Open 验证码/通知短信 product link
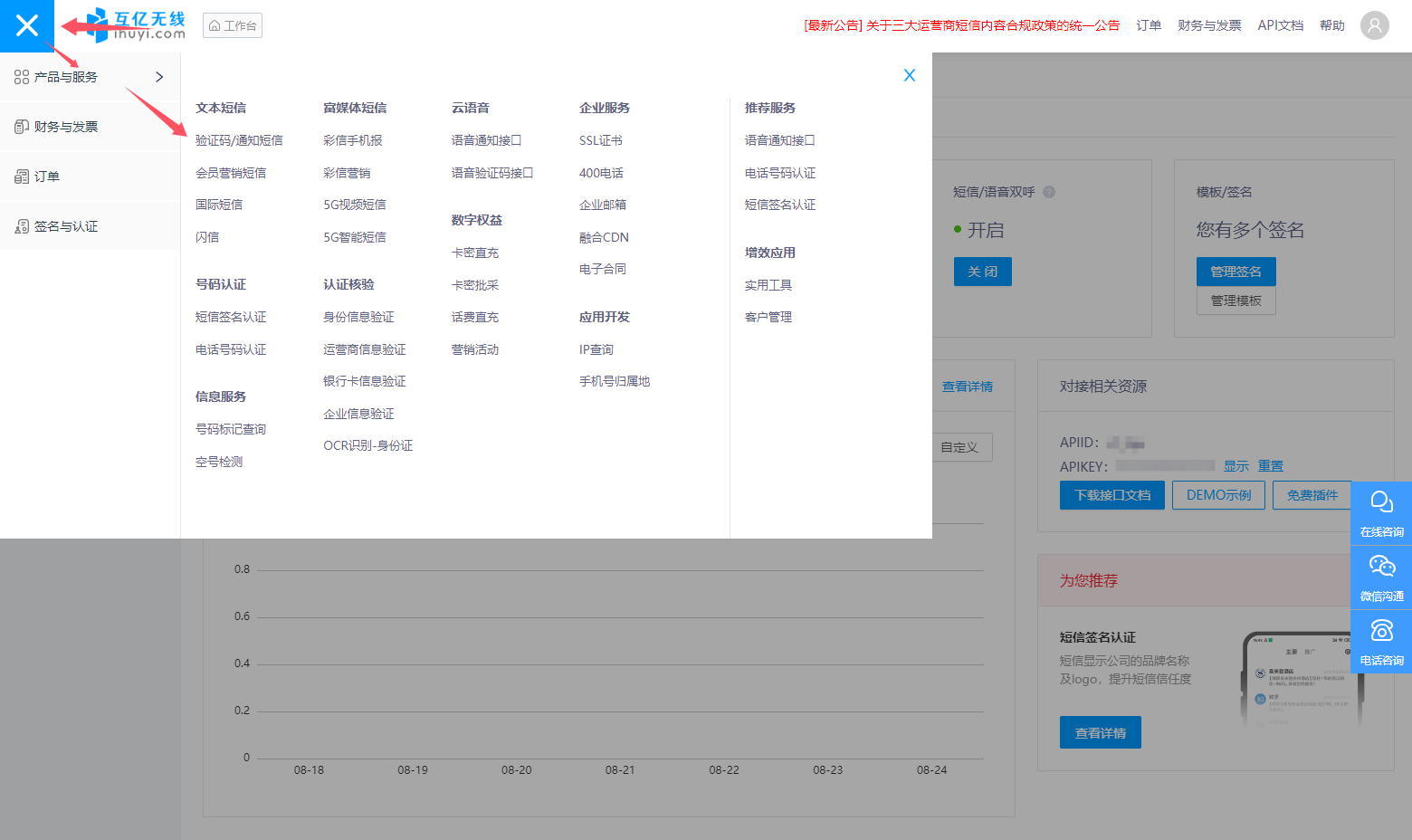This screenshot has width=1412, height=840. [239, 140]
